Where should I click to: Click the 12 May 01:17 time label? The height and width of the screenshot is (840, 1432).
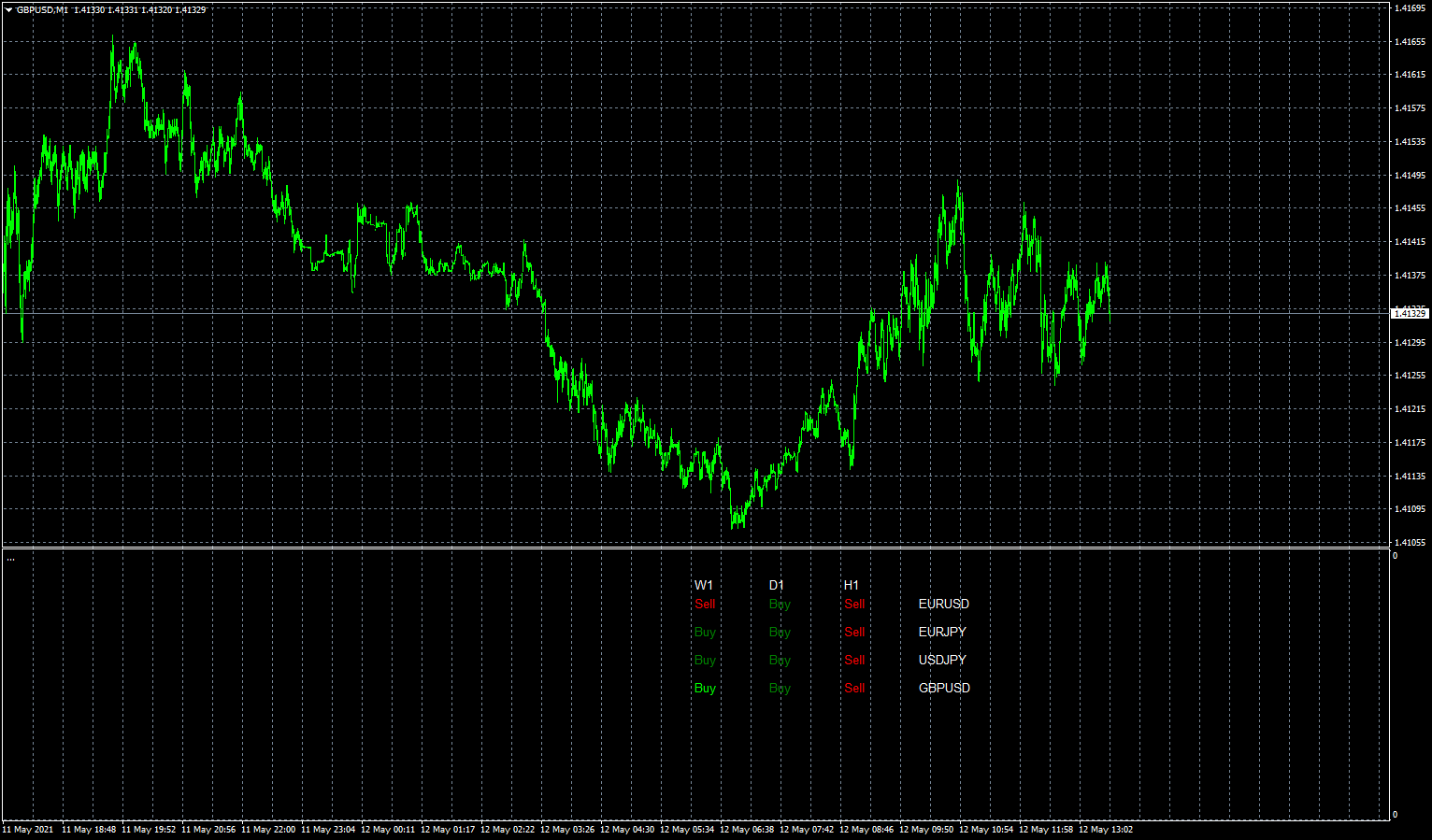click(448, 829)
